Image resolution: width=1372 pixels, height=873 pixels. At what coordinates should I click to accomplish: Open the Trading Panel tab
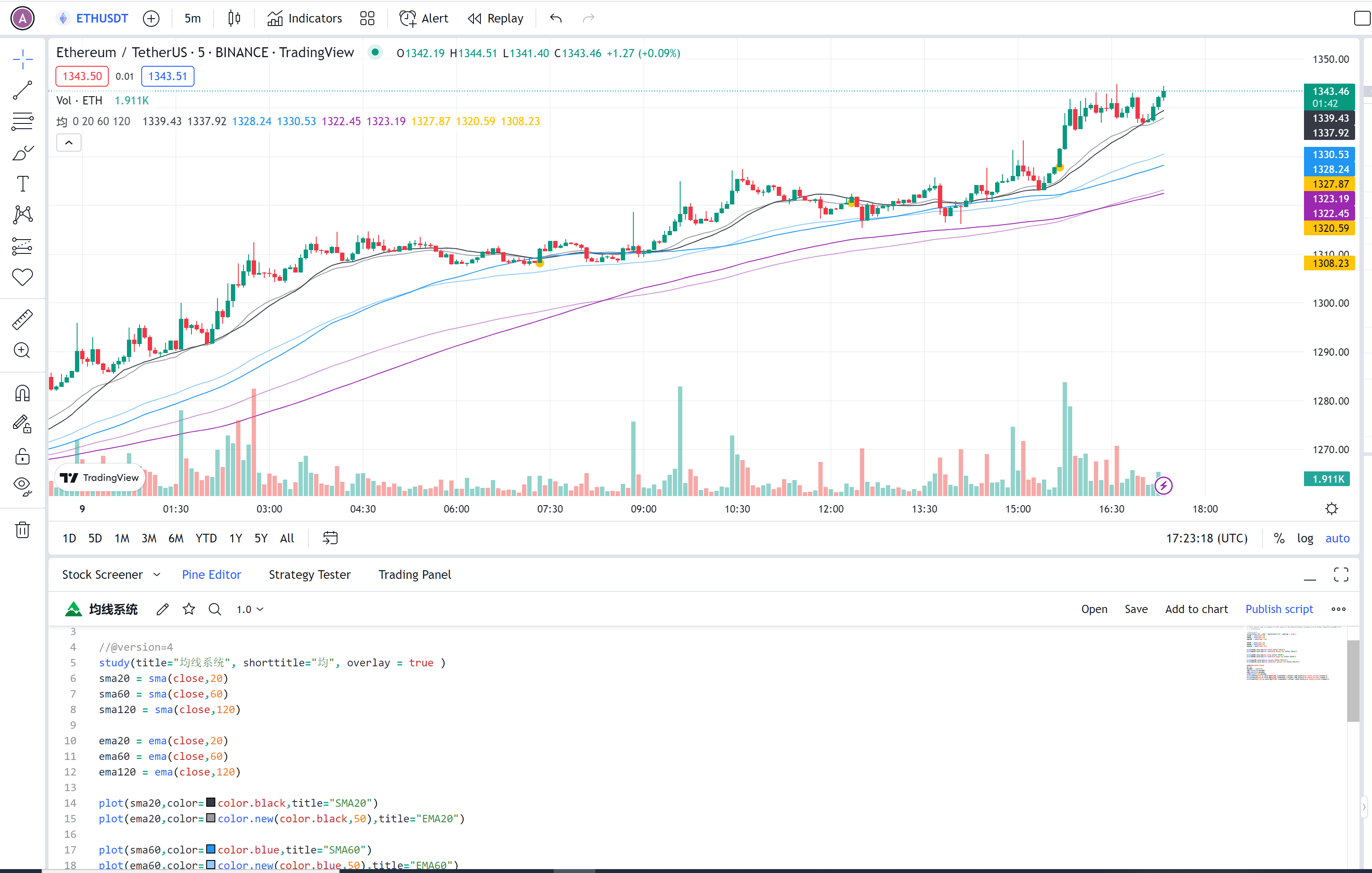(414, 575)
